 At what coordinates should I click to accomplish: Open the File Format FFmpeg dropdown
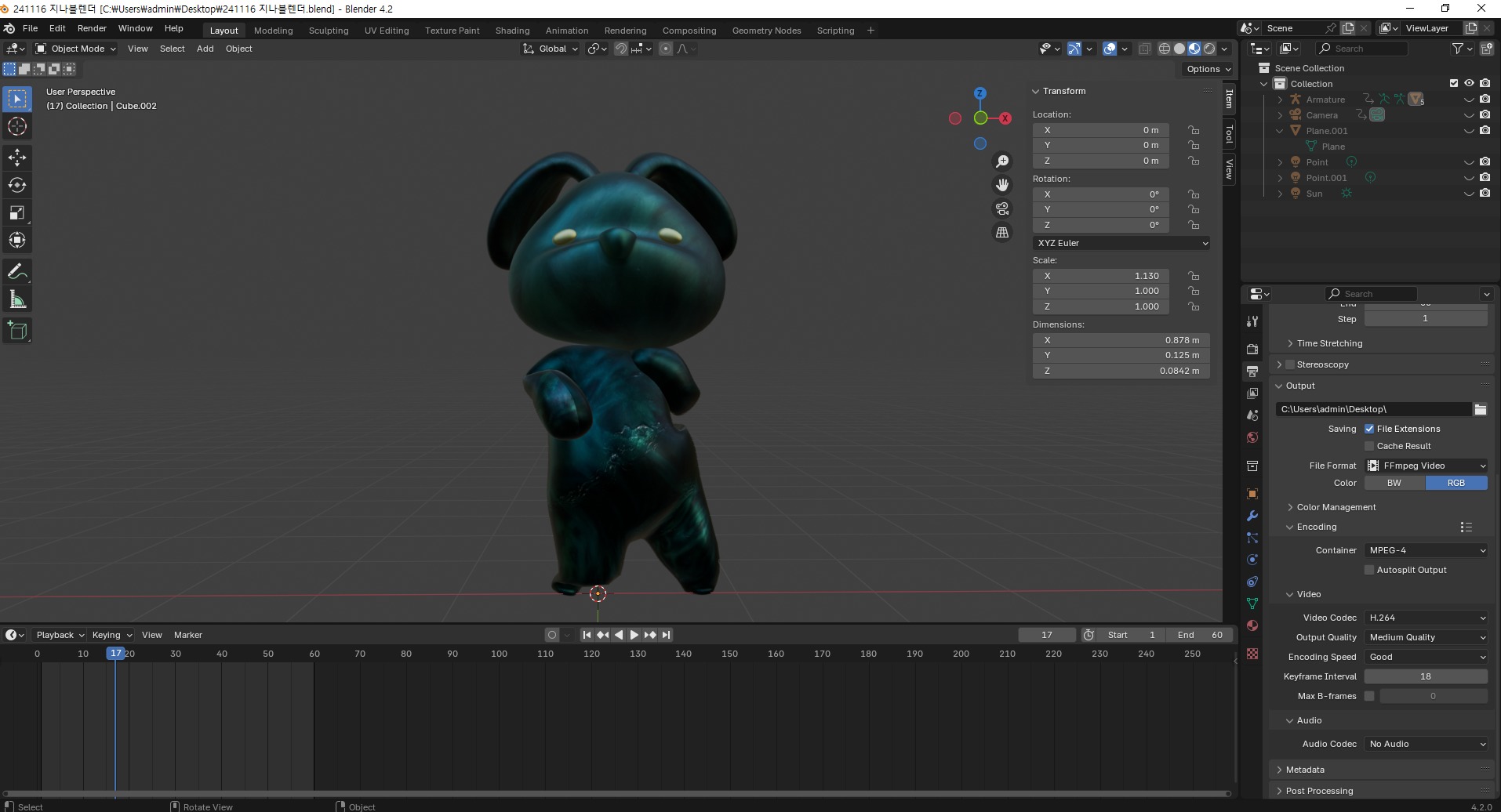click(1426, 466)
